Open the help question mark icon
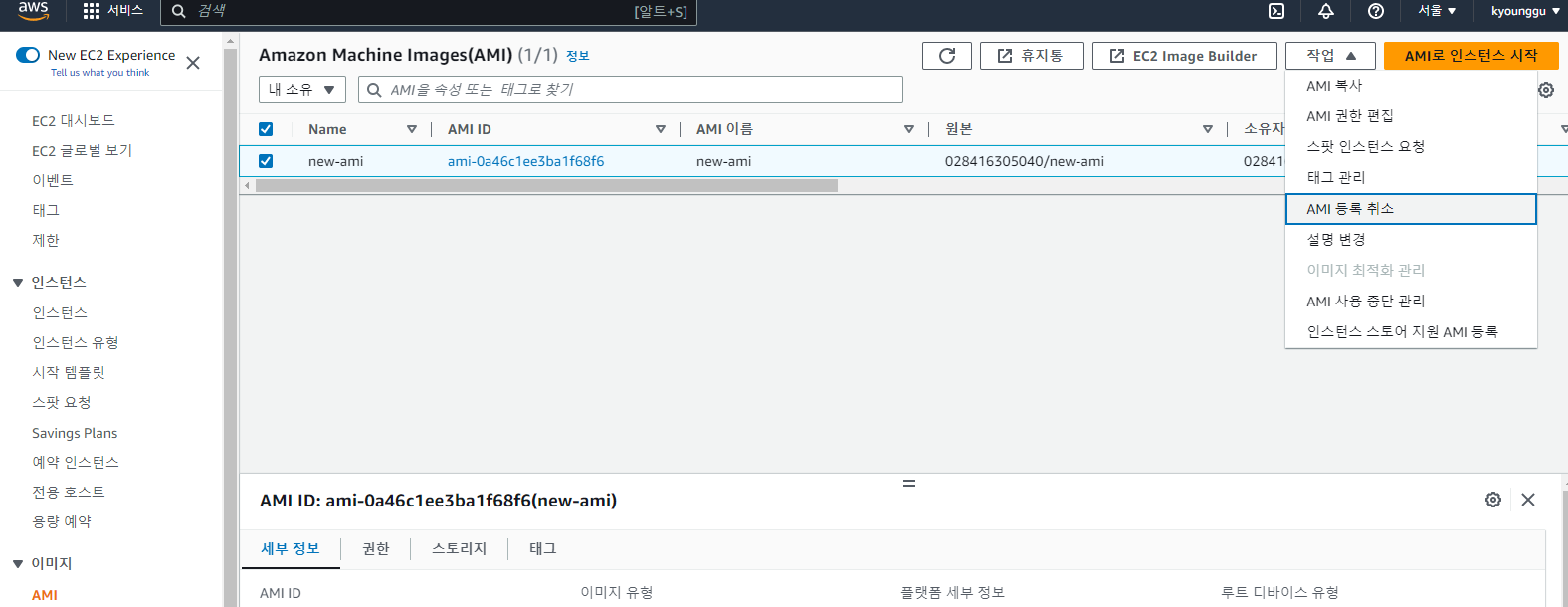This screenshot has height=607, width=1568. tap(1376, 11)
